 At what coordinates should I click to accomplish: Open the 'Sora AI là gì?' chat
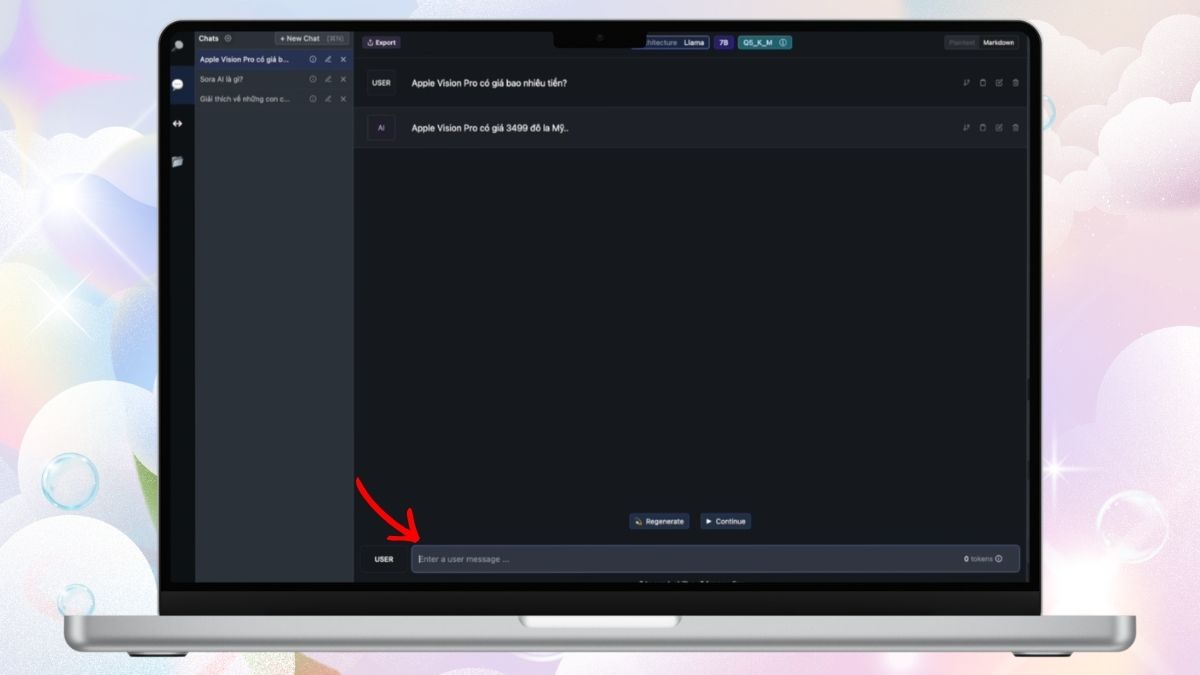(221, 79)
